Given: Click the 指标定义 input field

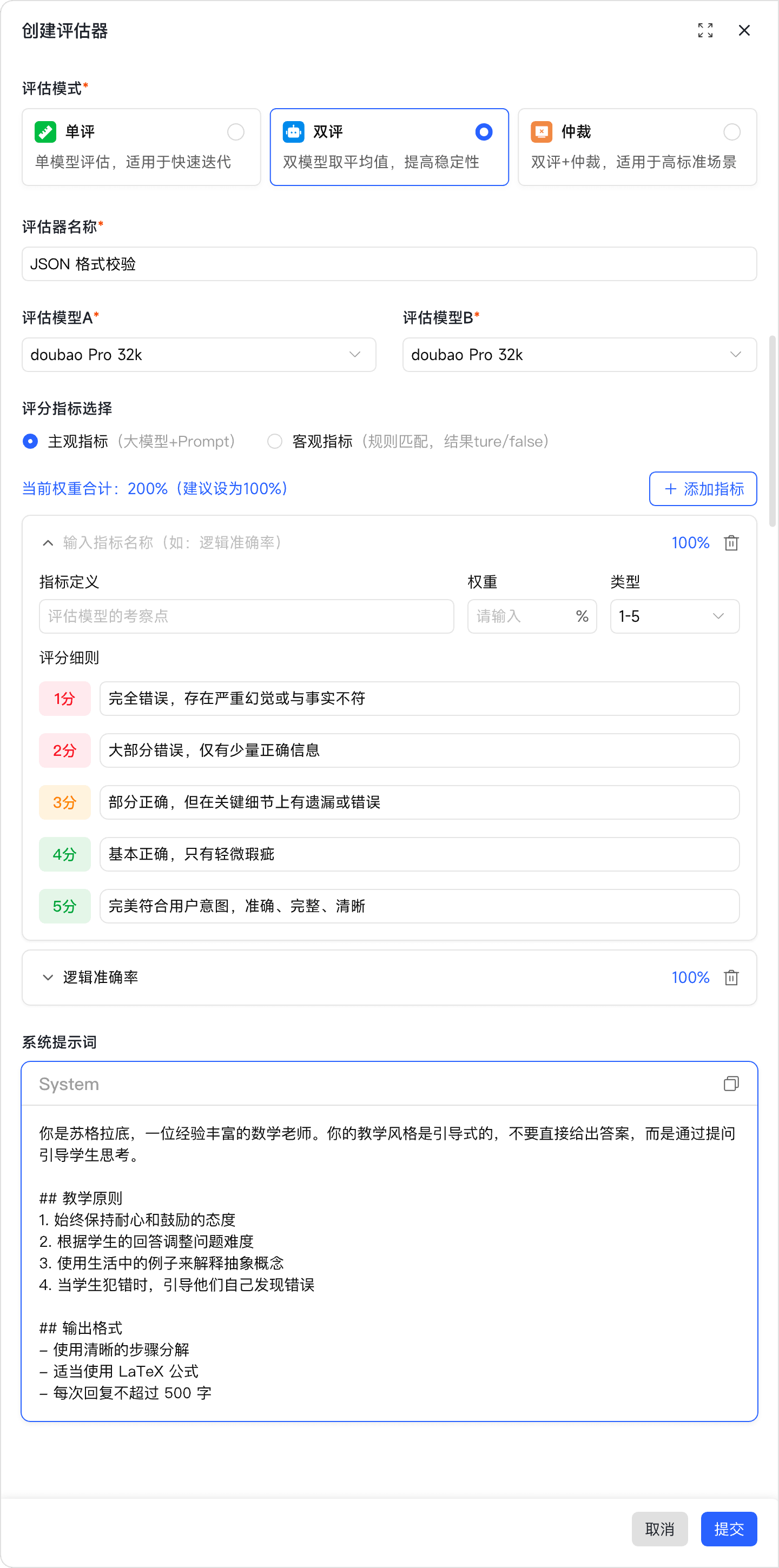Looking at the screenshot, I should [x=247, y=616].
